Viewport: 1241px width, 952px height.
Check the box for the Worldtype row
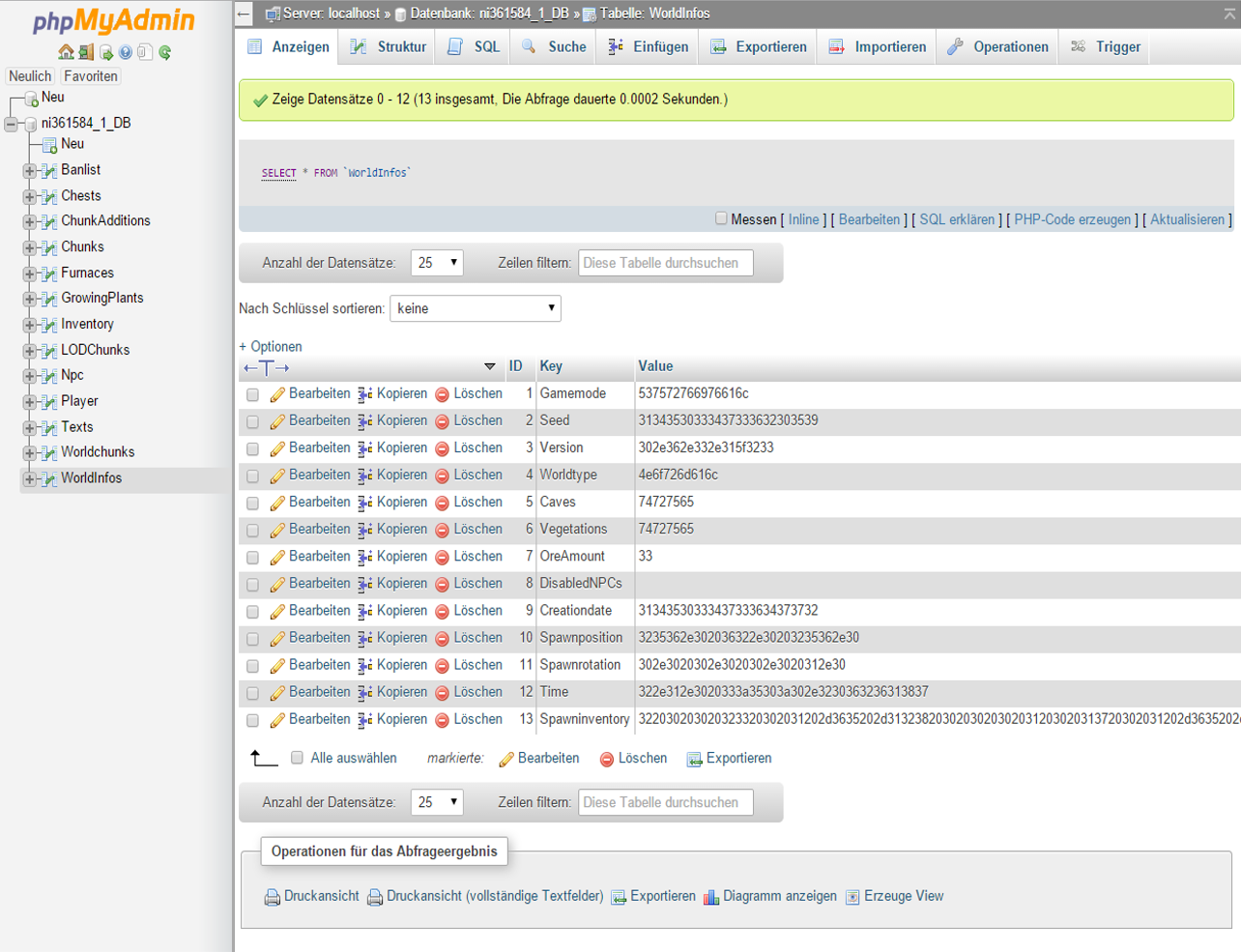(x=252, y=476)
